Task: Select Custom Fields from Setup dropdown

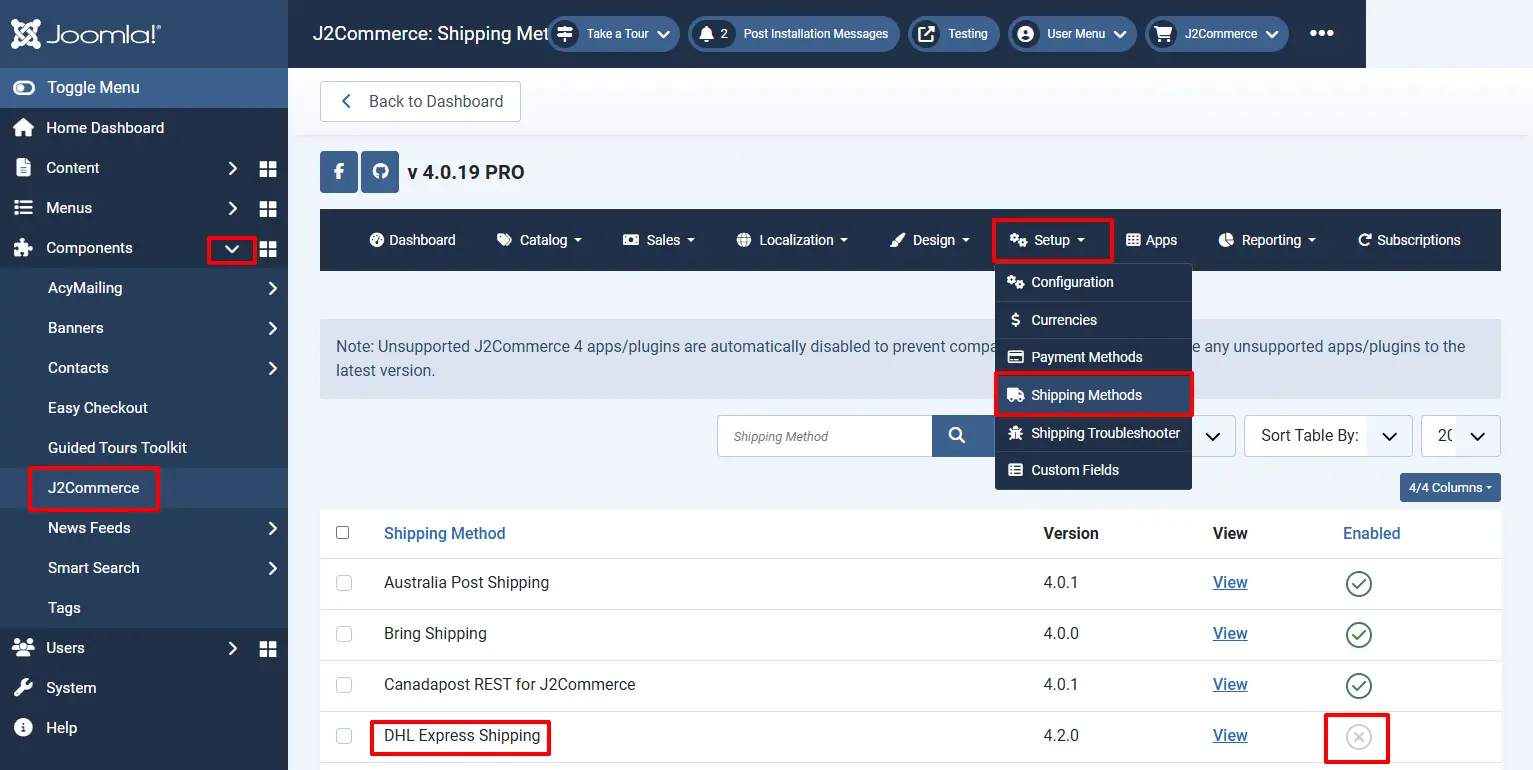Action: click(1093, 470)
